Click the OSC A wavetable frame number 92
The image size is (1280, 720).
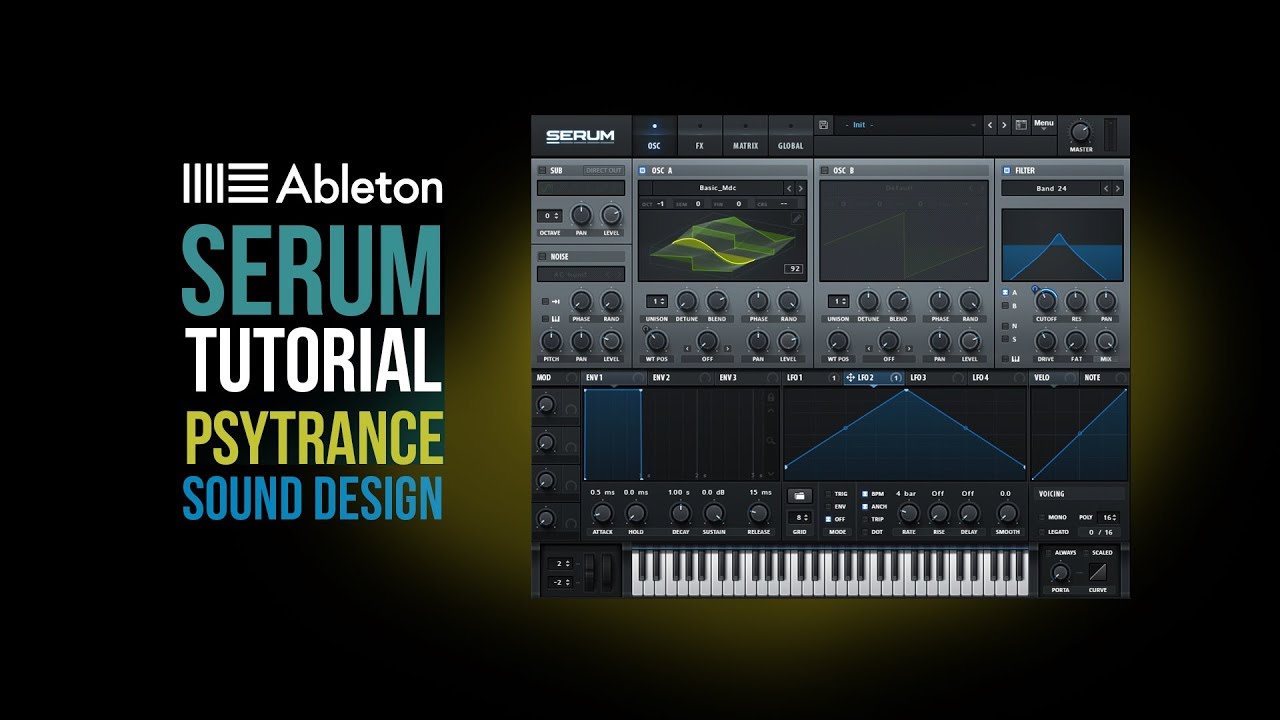[795, 269]
